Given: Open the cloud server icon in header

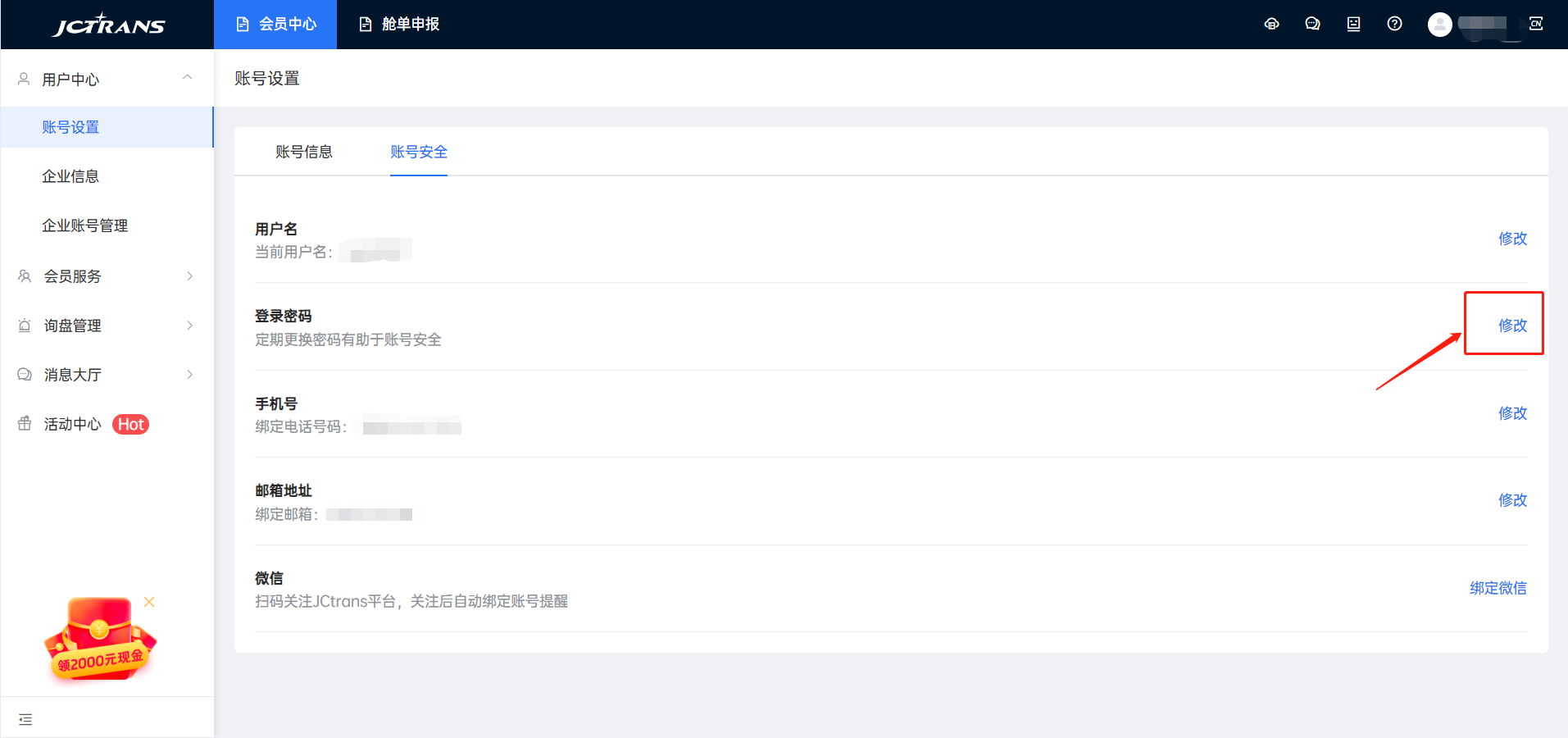Looking at the screenshot, I should click(1271, 24).
